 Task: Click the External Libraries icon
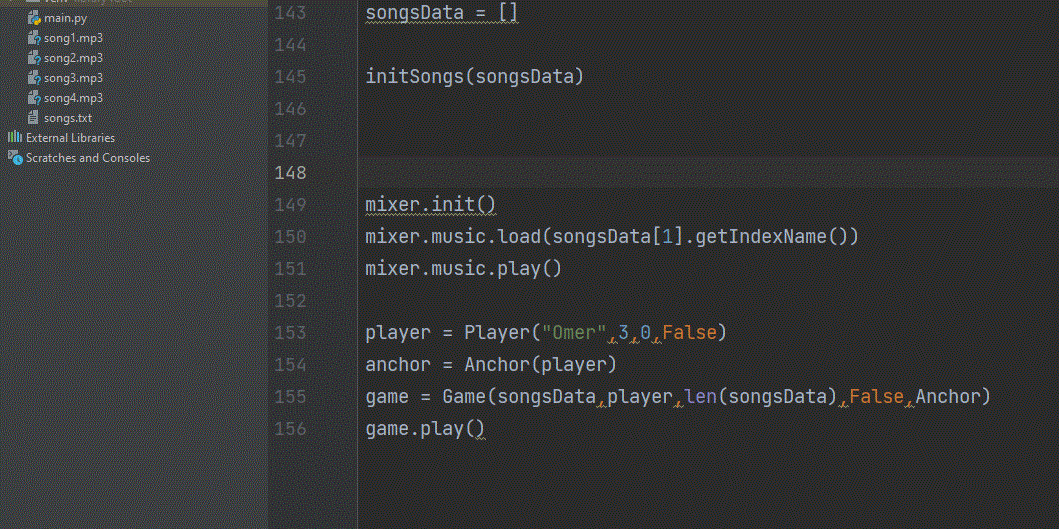pos(15,137)
